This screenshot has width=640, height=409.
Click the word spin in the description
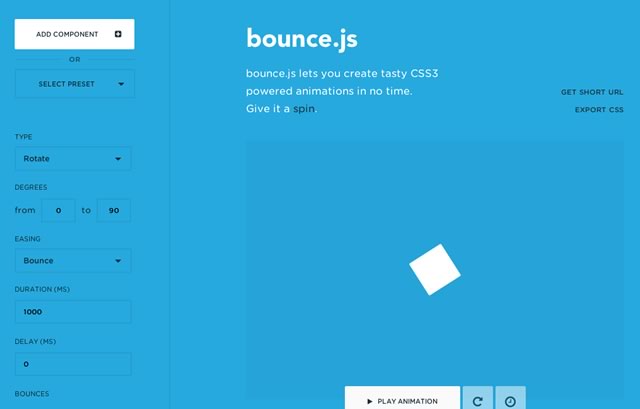click(304, 109)
